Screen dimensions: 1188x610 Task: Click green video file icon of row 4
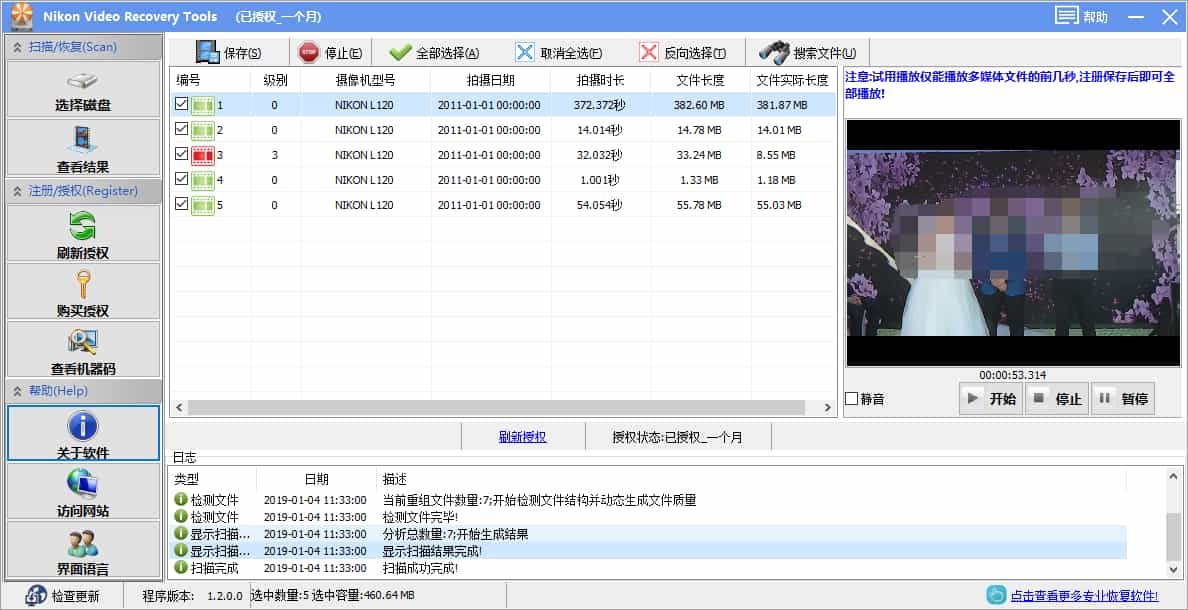202,180
